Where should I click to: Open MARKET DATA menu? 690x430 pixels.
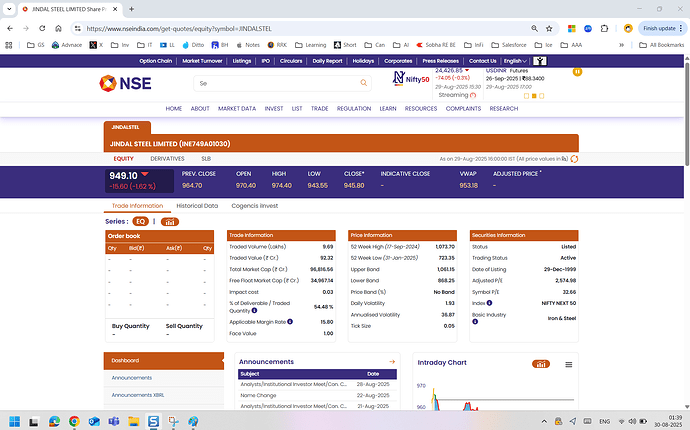click(237, 109)
